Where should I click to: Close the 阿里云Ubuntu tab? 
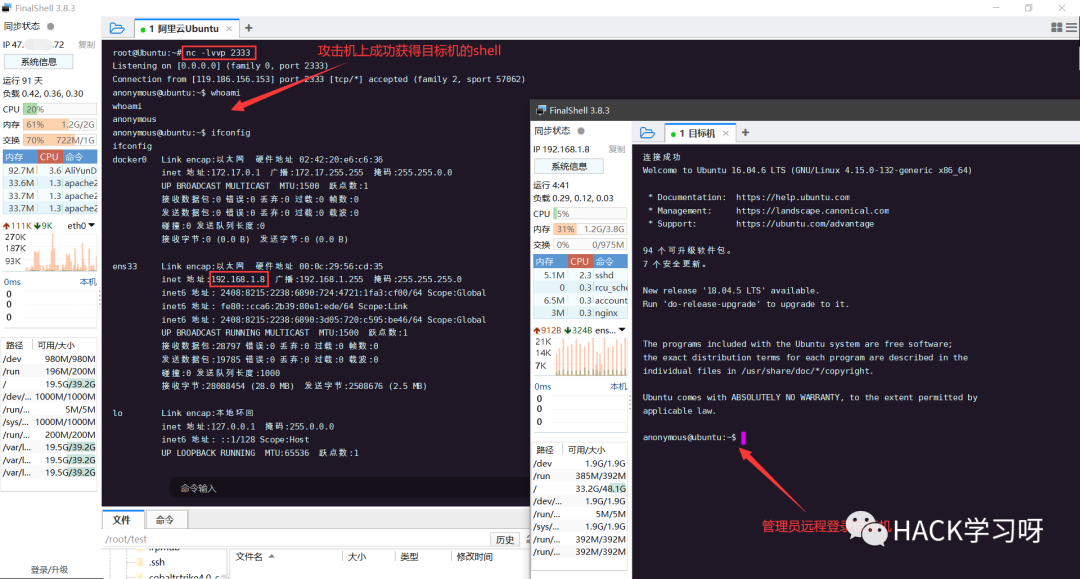click(x=229, y=29)
